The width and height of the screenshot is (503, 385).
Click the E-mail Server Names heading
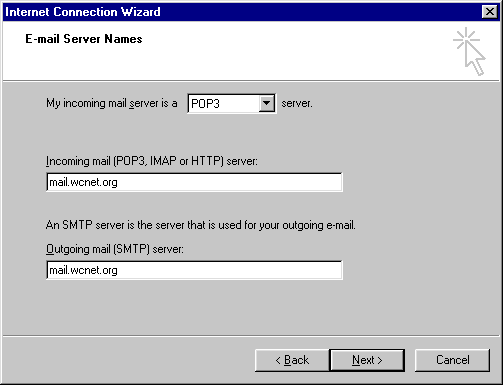(x=84, y=39)
